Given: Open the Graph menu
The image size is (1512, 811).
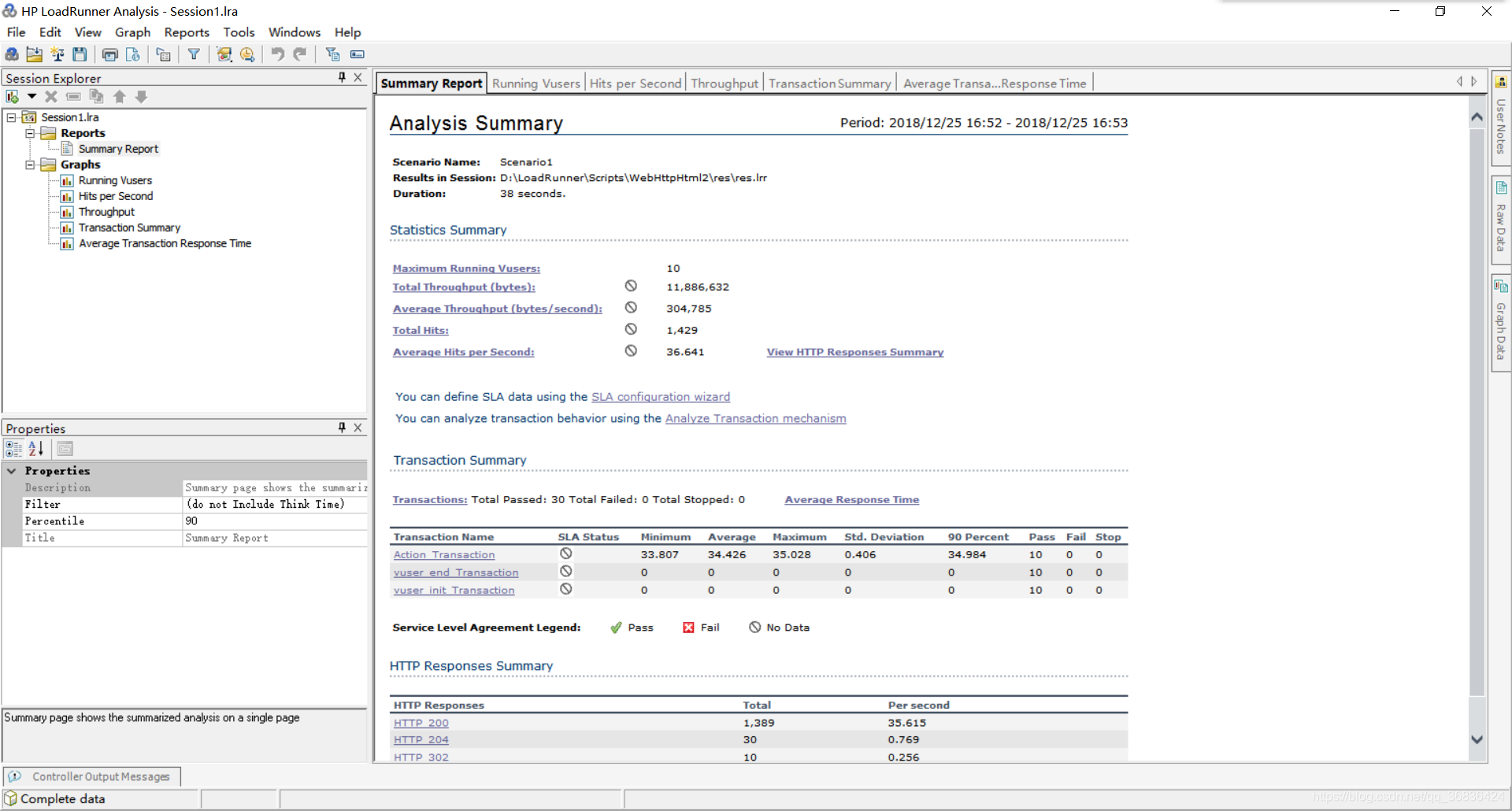Looking at the screenshot, I should pos(132,32).
